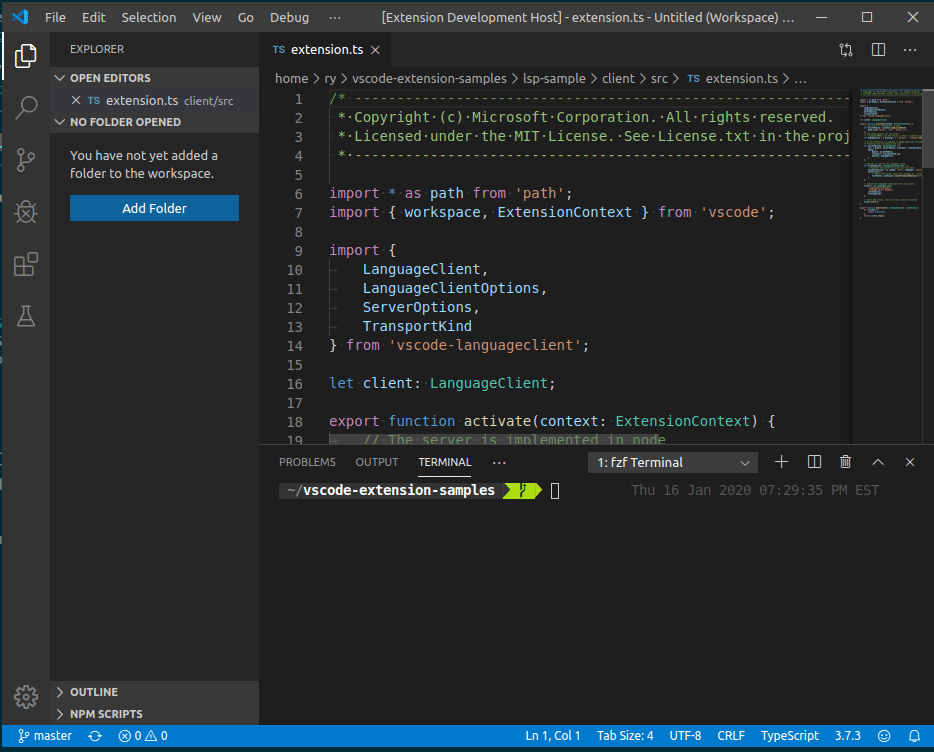
Task: Click the extension.ts breadcrumb
Action: [x=733, y=79]
